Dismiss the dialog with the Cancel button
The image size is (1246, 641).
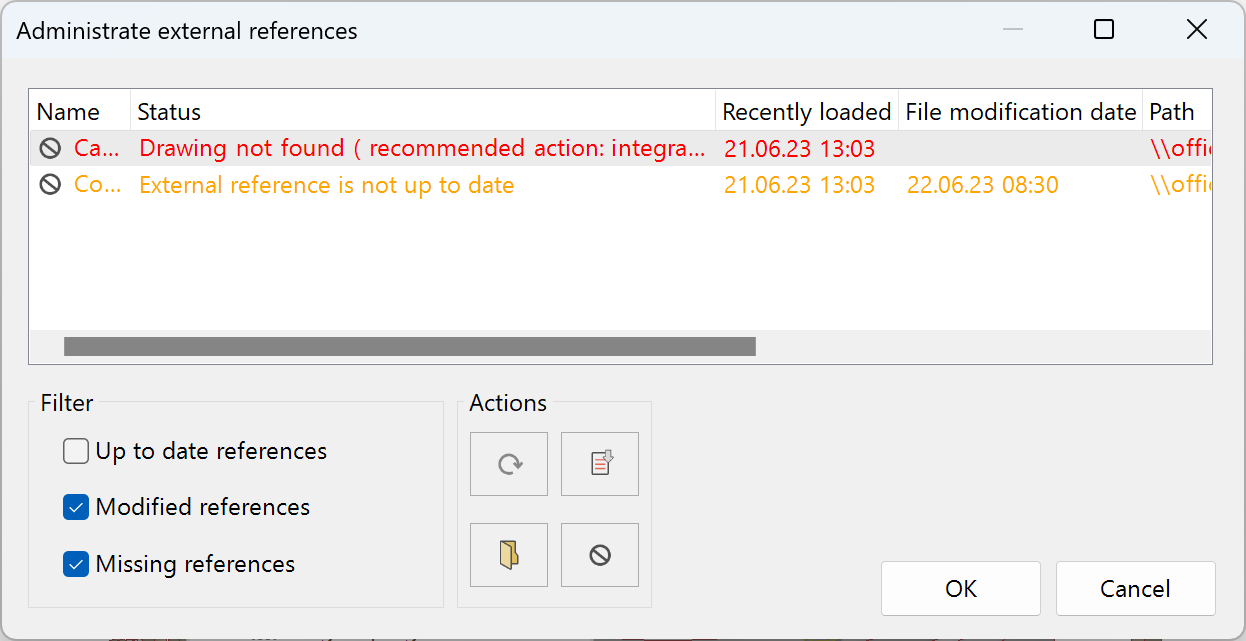point(1135,589)
